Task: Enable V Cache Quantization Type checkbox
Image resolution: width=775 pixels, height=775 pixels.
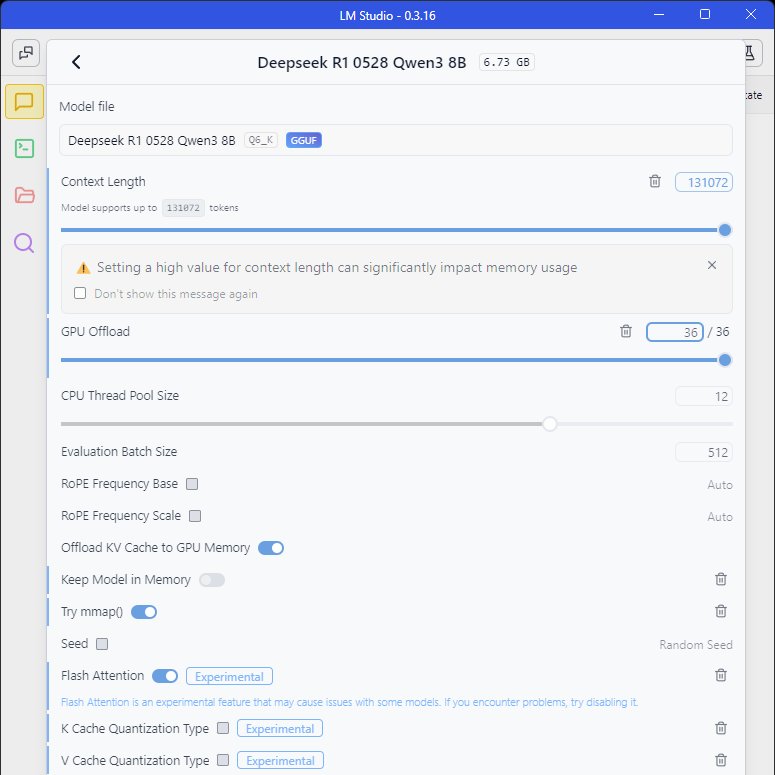Action: tap(223, 760)
